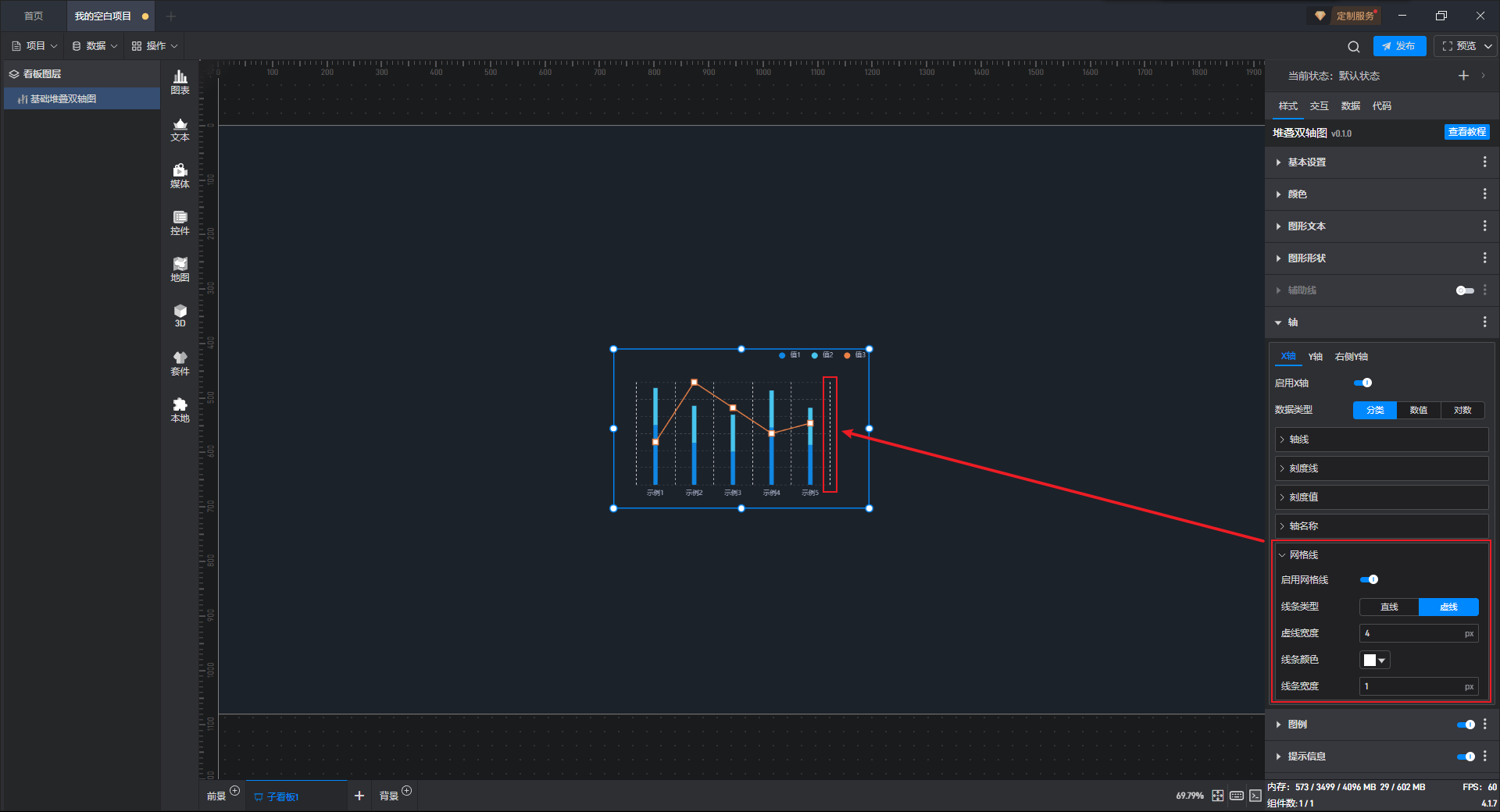Switch to the 右侧Y轴 tab
The width and height of the screenshot is (1500, 812).
(1352, 357)
